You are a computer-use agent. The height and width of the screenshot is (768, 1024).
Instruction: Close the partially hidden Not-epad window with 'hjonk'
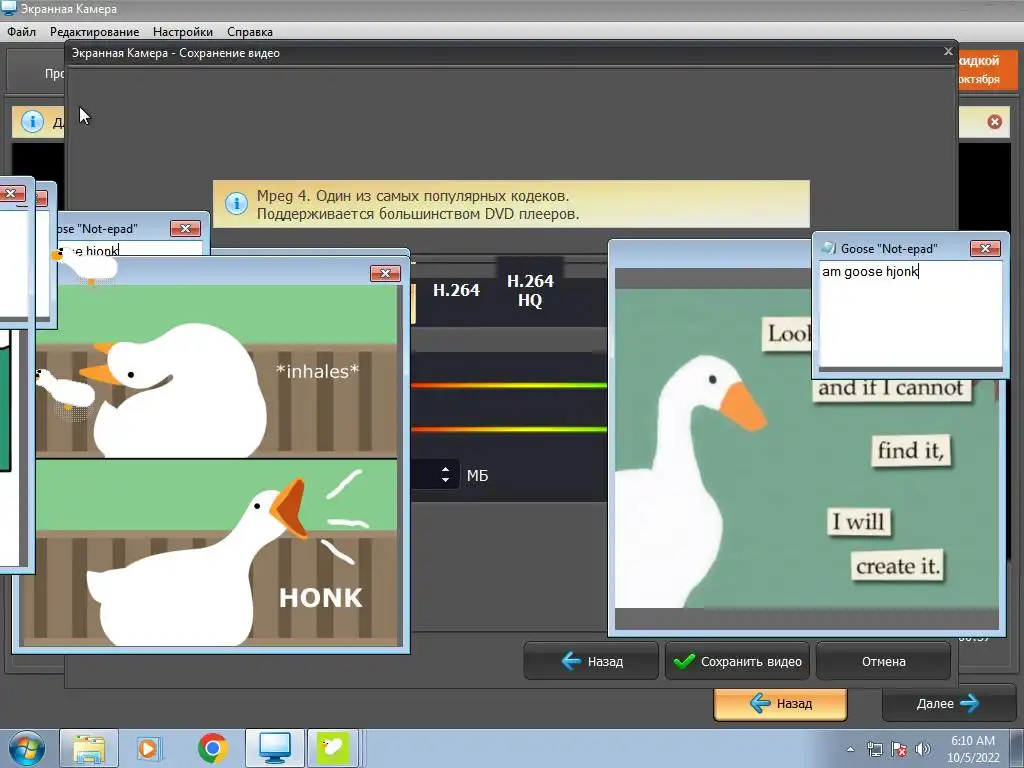click(185, 228)
